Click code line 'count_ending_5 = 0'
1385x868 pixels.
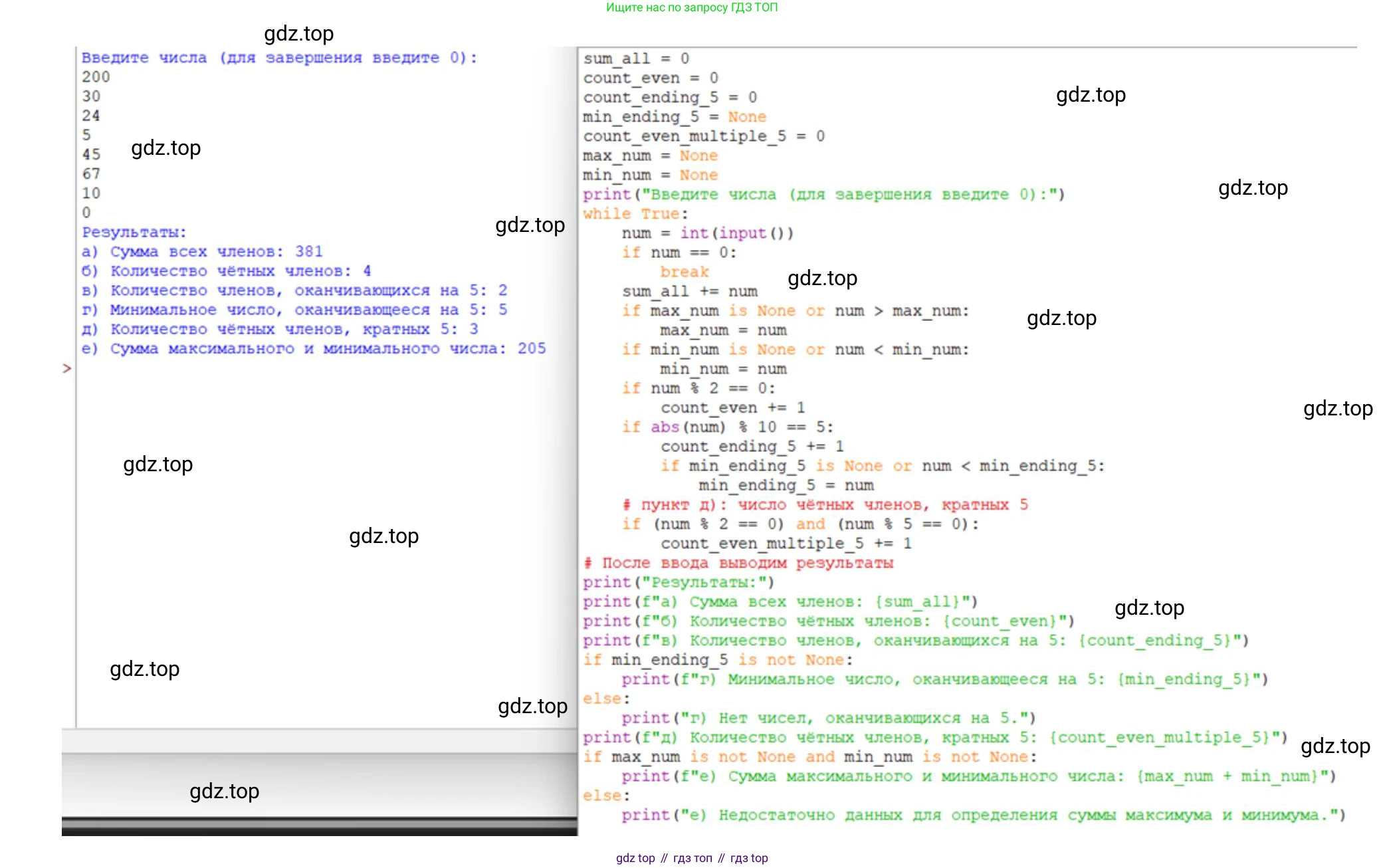[x=670, y=97]
